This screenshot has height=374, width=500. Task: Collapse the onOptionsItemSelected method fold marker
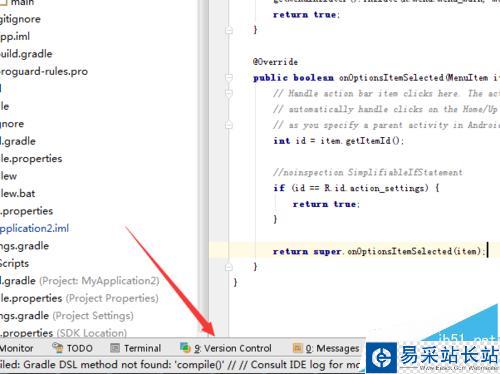tap(229, 78)
